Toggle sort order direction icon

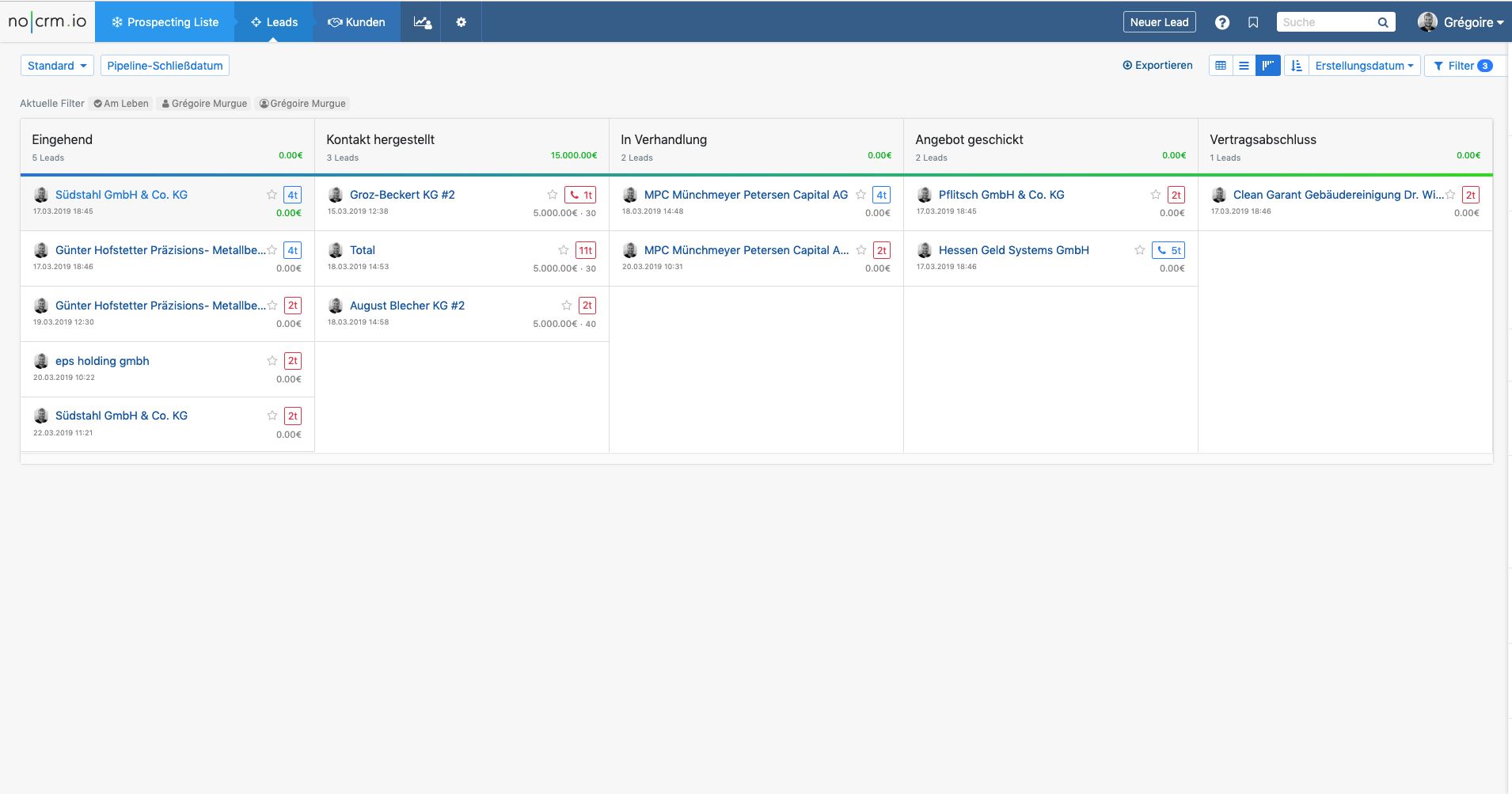click(1296, 66)
